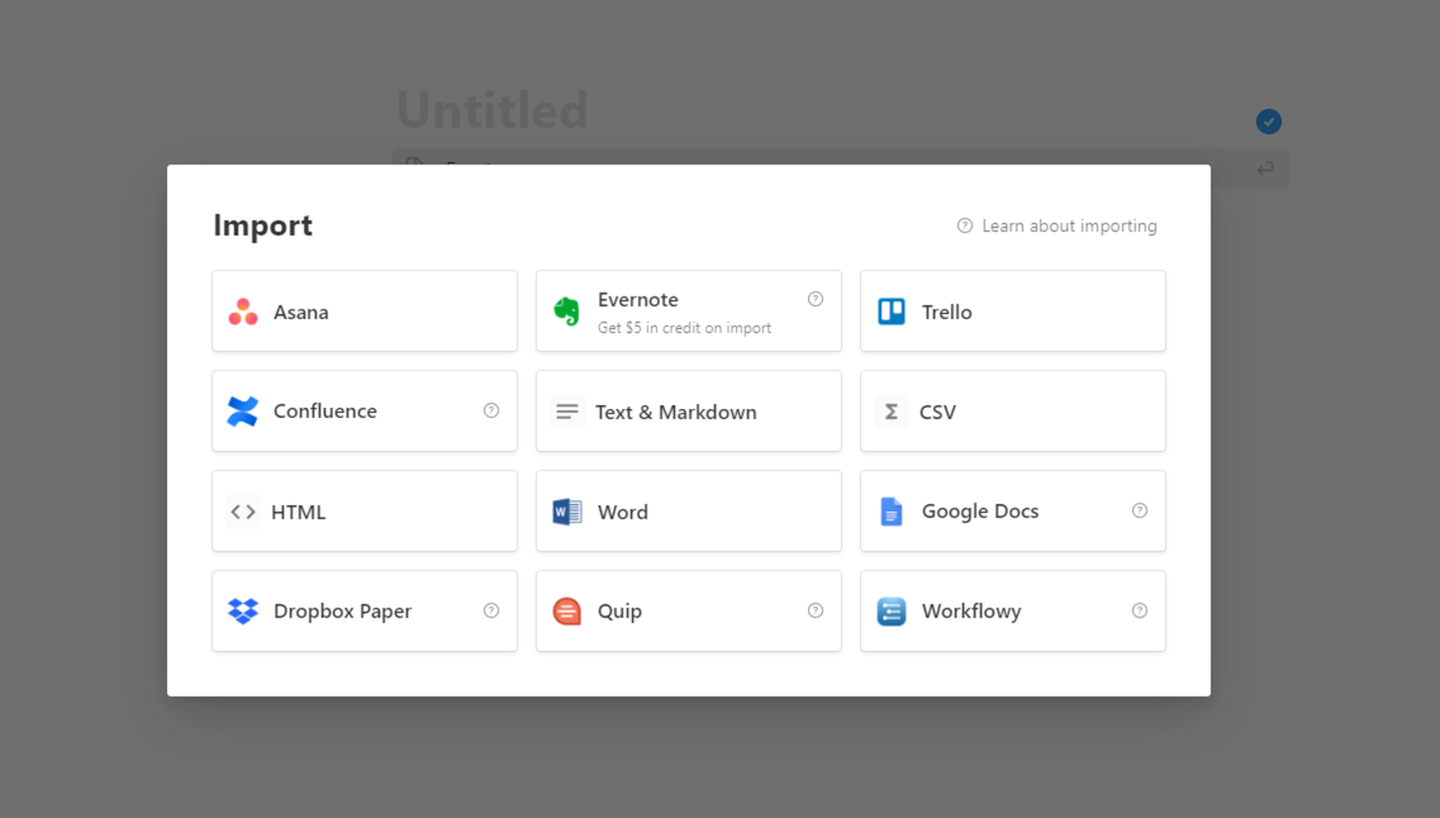
Task: Open Learn about importing link
Action: (x=1057, y=226)
